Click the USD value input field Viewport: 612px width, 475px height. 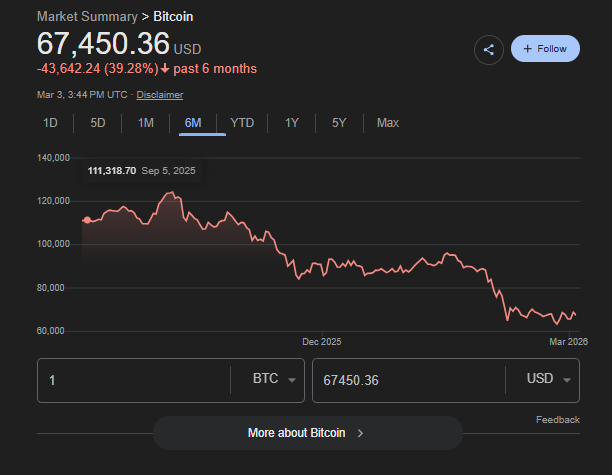tap(405, 380)
